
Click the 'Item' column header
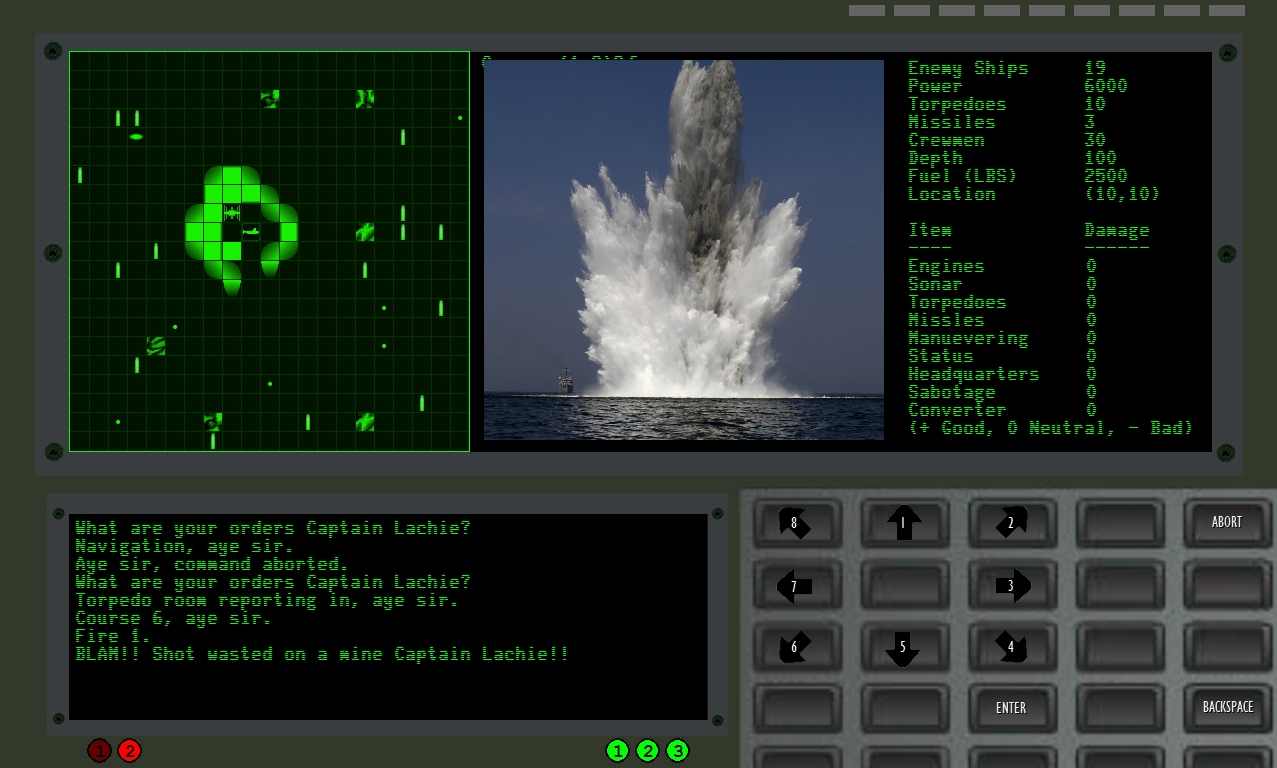pyautogui.click(x=930, y=230)
